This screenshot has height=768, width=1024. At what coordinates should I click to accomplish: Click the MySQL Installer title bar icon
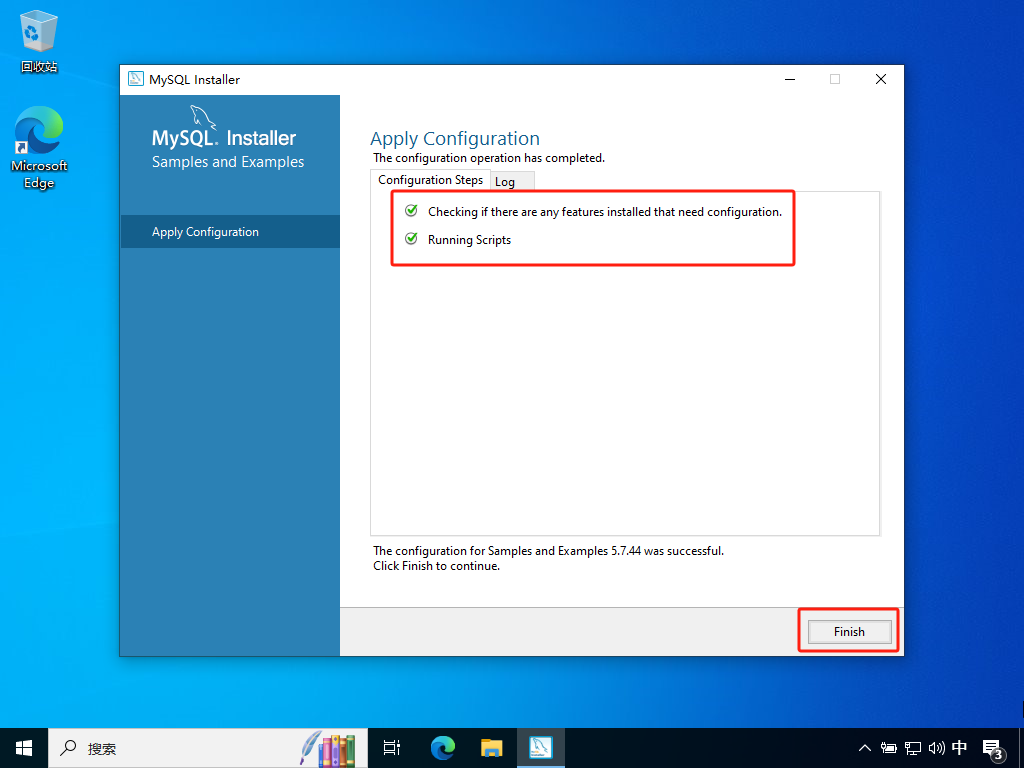click(136, 80)
